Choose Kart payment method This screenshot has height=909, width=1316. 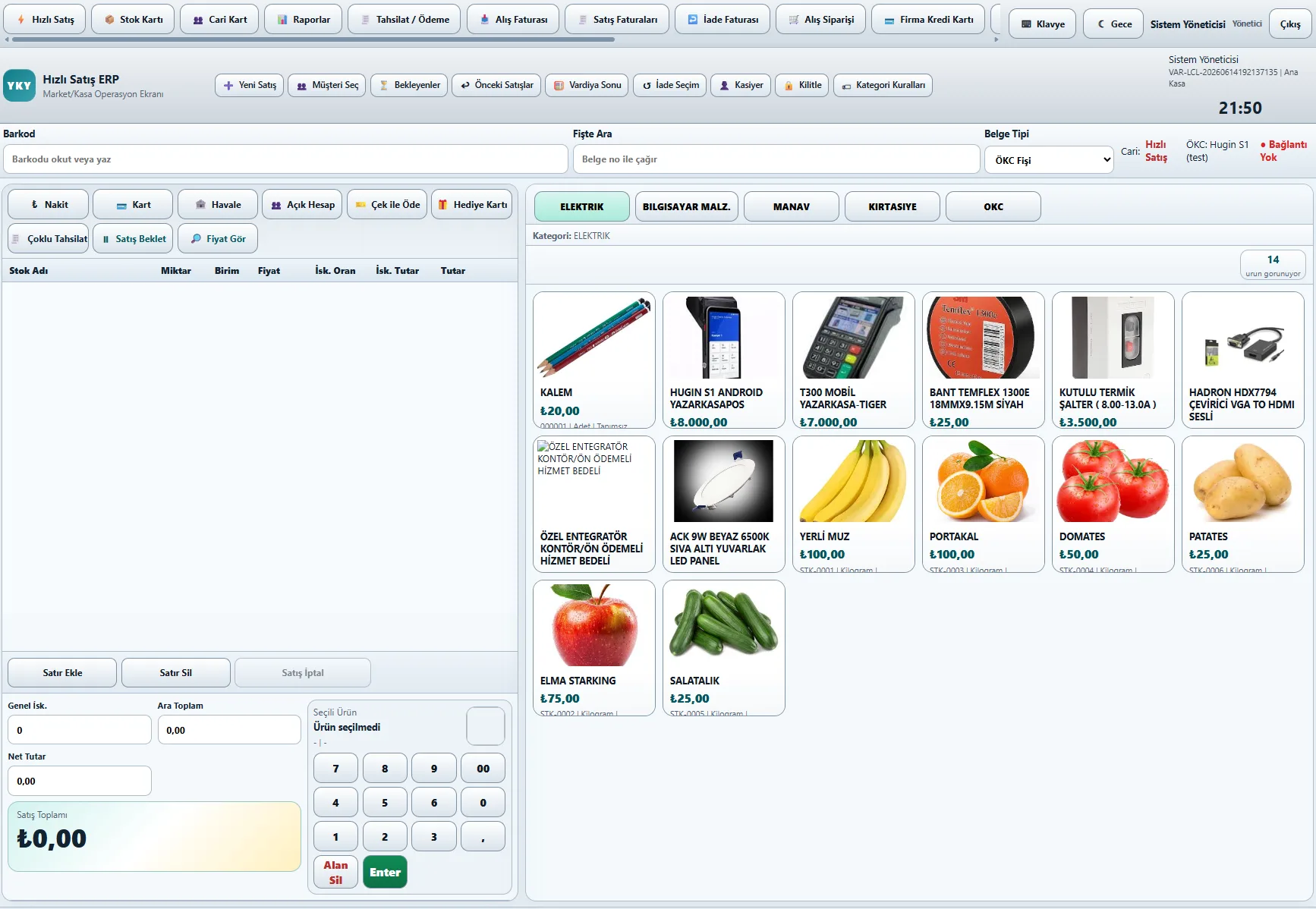[133, 205]
